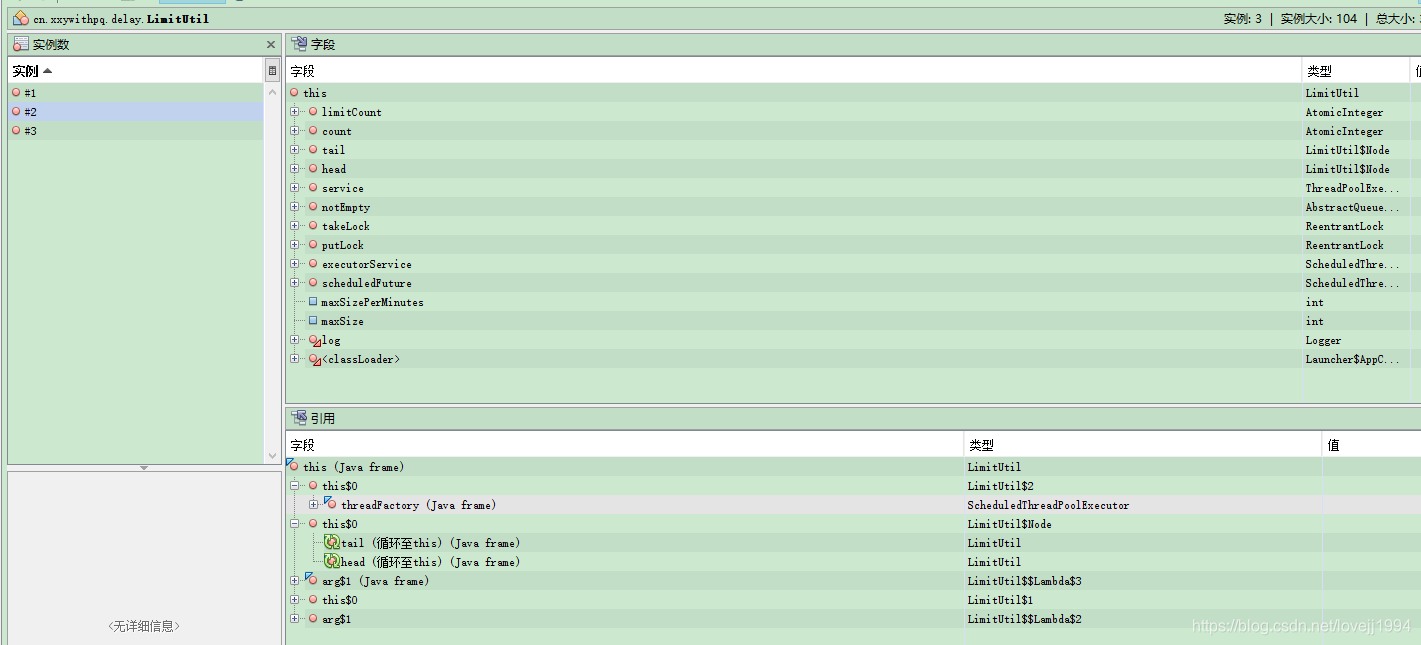
Task: Expand the this$0 LimitUtil$1 reference node
Action: point(295,600)
